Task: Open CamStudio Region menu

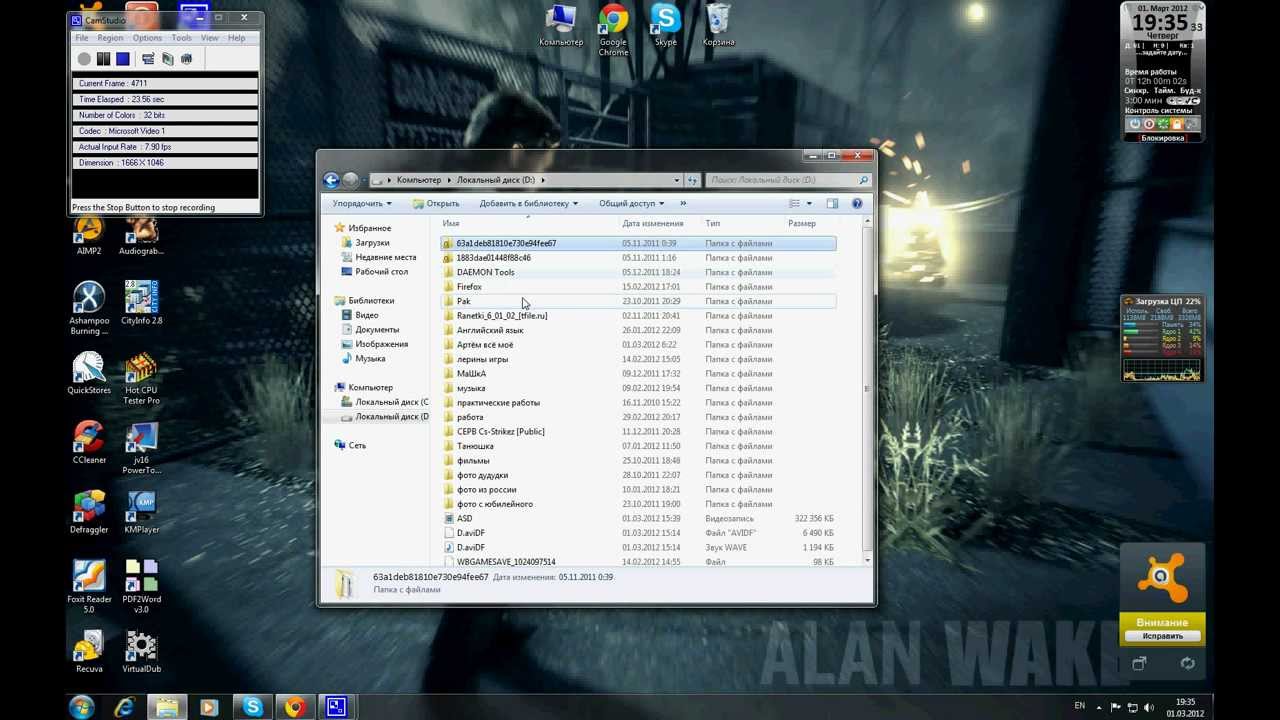Action: [x=110, y=38]
